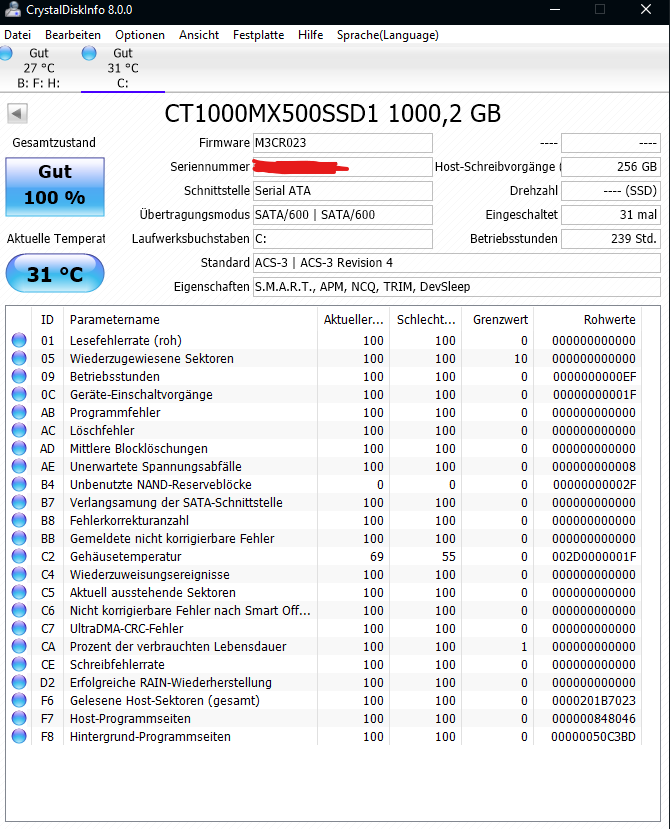
Task: Open the Hilfe menu
Action: (310, 35)
